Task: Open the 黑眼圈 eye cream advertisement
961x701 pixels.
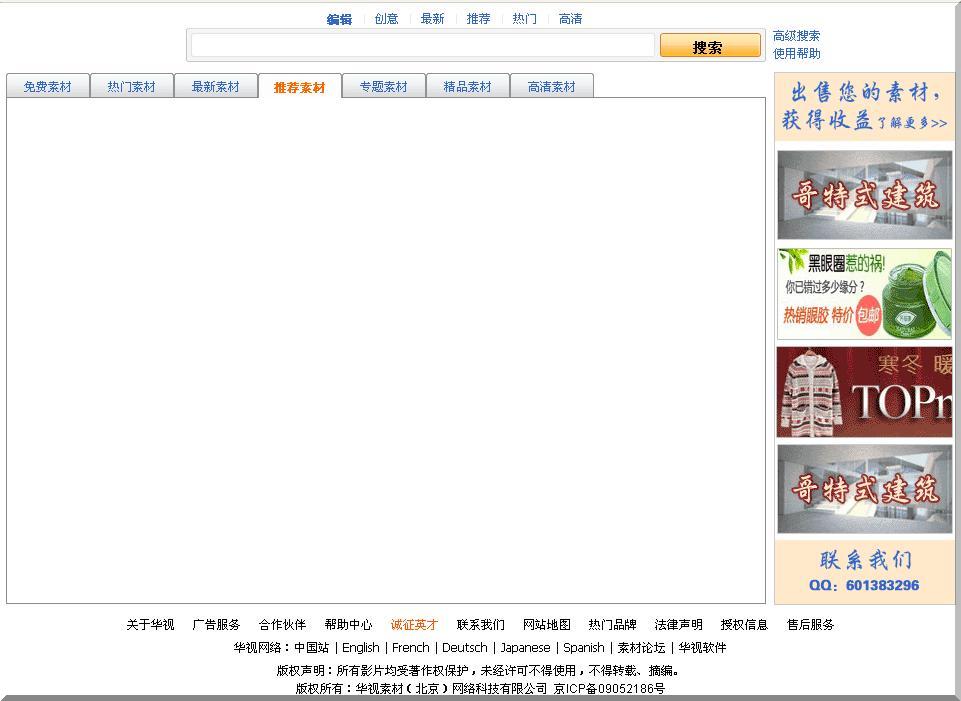Action: [x=864, y=294]
